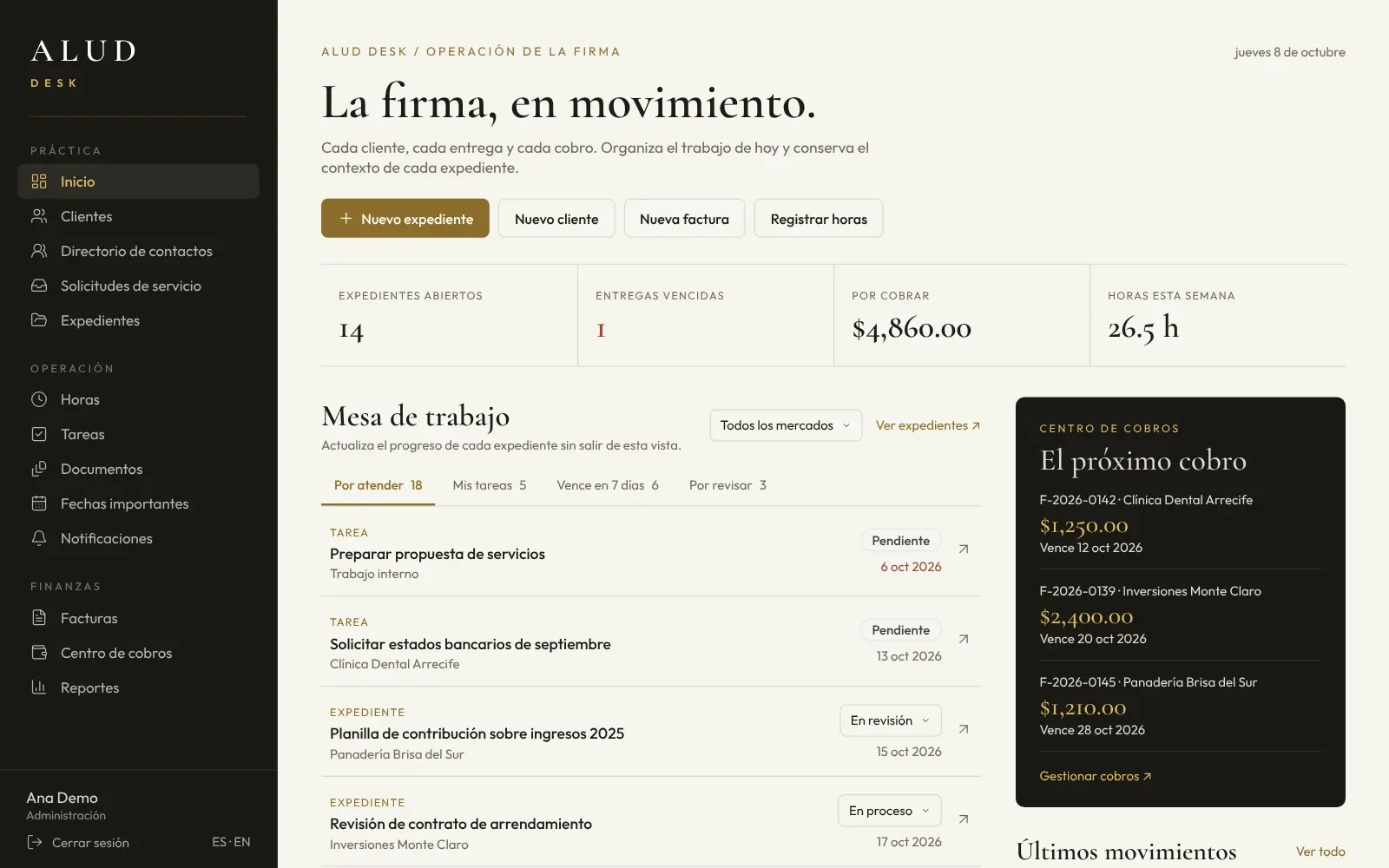Open arrow for Revisión de contrato row
Image resolution: width=1389 pixels, height=868 pixels.
(x=964, y=819)
